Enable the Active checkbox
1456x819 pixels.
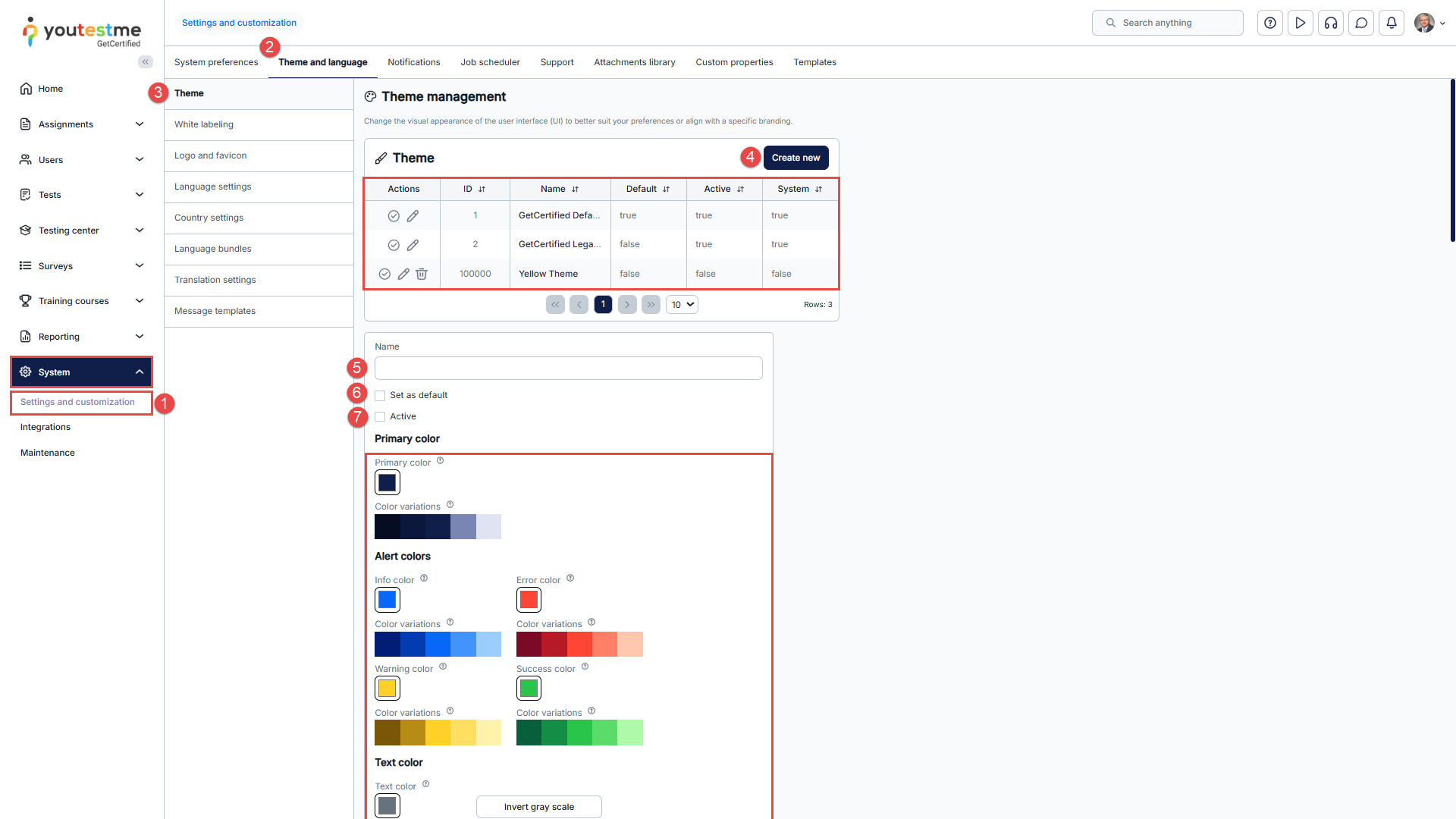(x=380, y=417)
